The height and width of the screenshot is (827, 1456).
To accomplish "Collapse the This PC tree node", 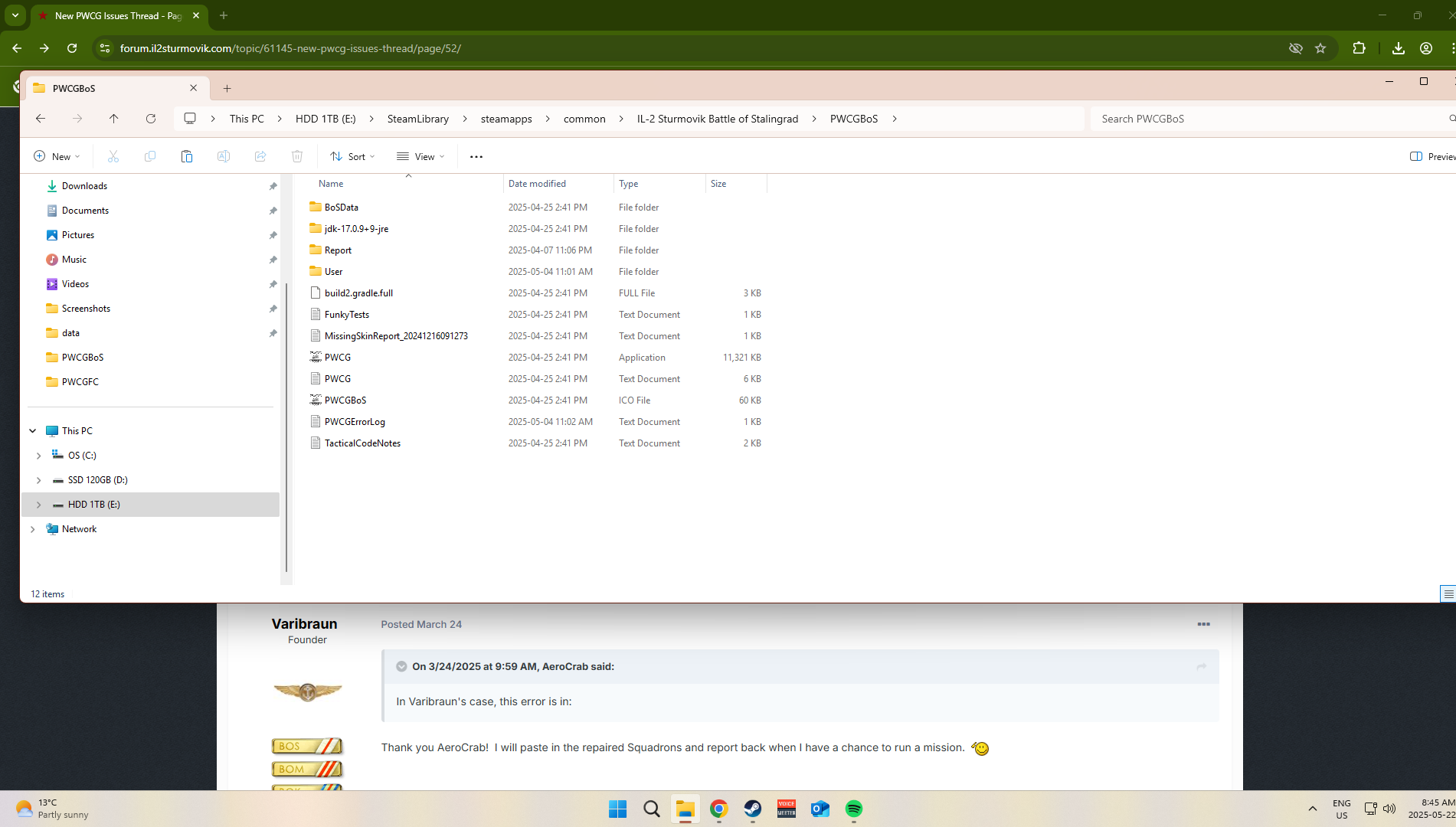I will (33, 431).
